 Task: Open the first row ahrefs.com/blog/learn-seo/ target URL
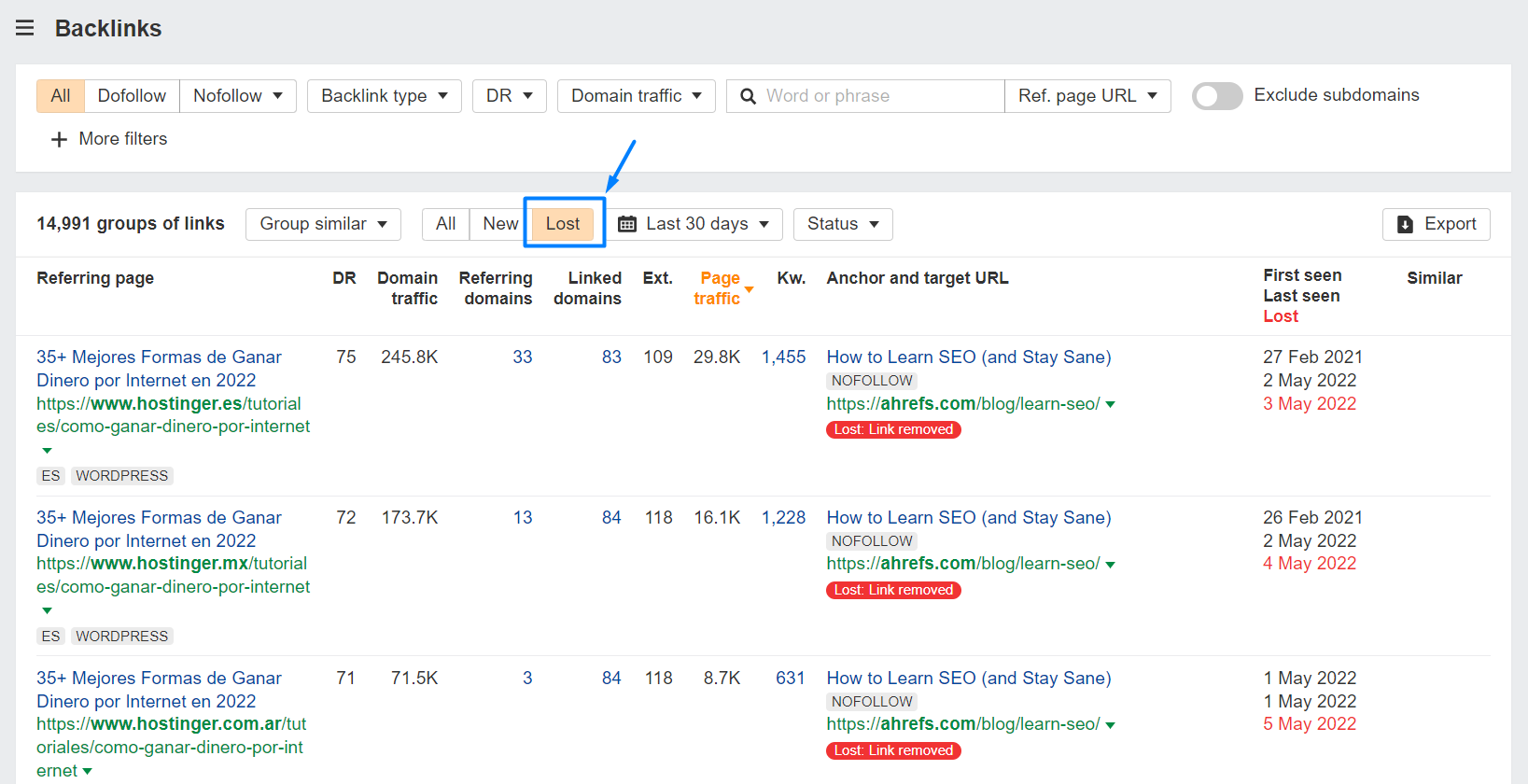click(x=963, y=404)
